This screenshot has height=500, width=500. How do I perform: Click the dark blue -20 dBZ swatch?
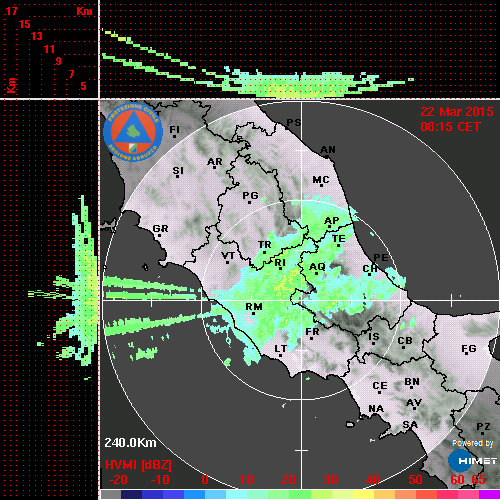click(131, 494)
